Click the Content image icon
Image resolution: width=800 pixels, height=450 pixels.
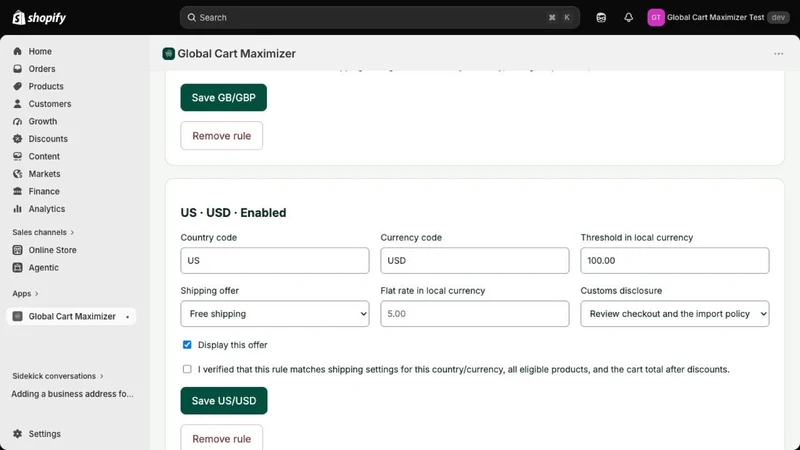point(17,156)
